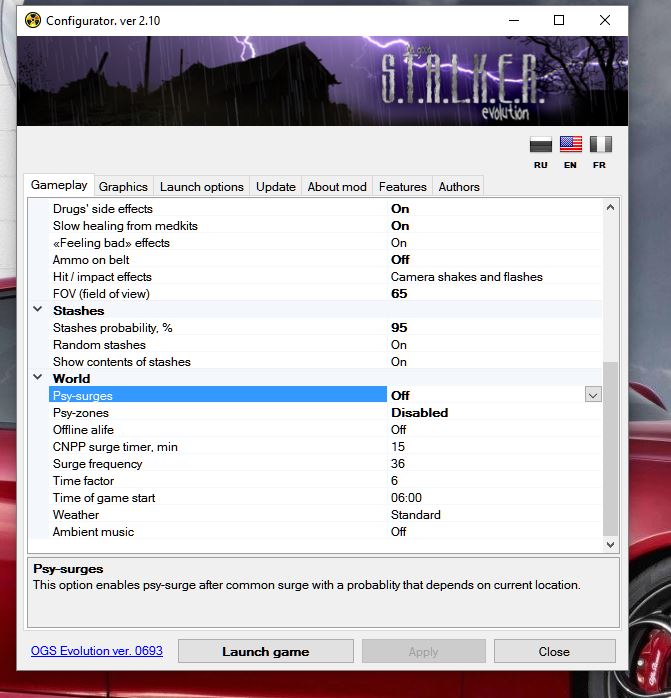Click Time factor value 6

pyautogui.click(x=394, y=481)
